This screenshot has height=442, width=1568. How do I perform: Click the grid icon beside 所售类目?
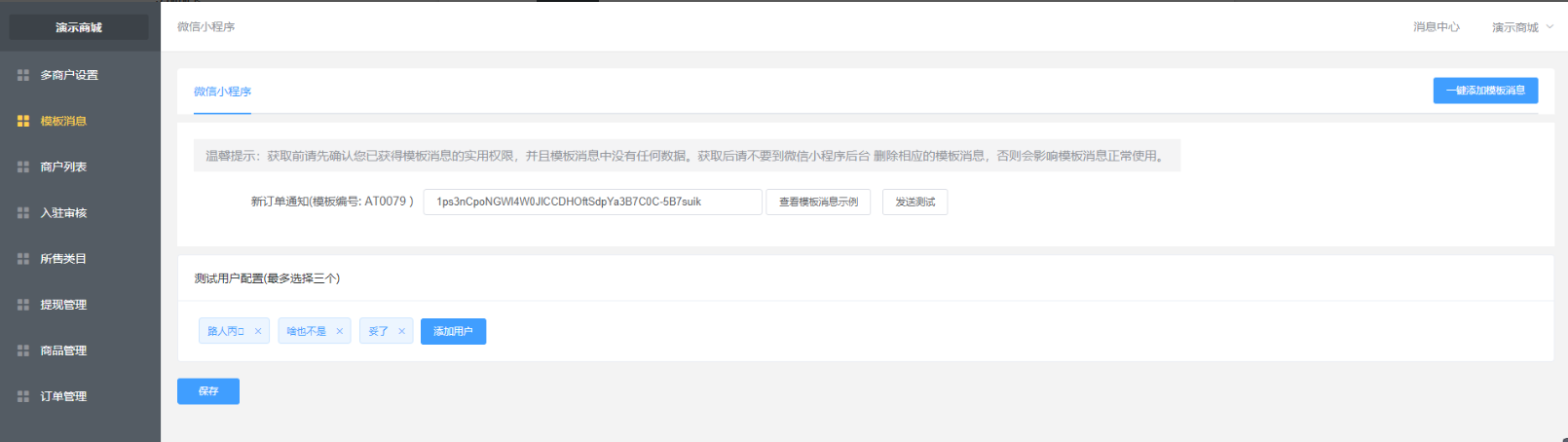[x=23, y=258]
